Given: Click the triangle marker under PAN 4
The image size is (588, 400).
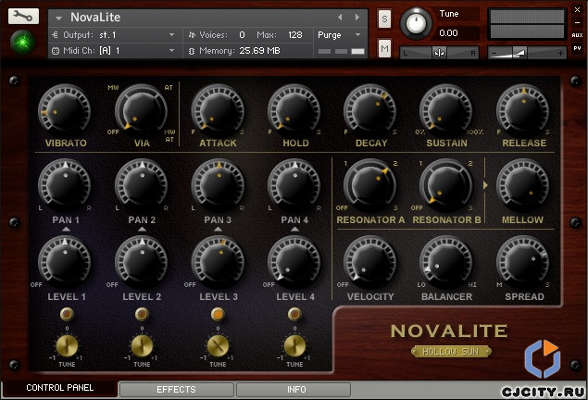Looking at the screenshot, I should point(295,229).
